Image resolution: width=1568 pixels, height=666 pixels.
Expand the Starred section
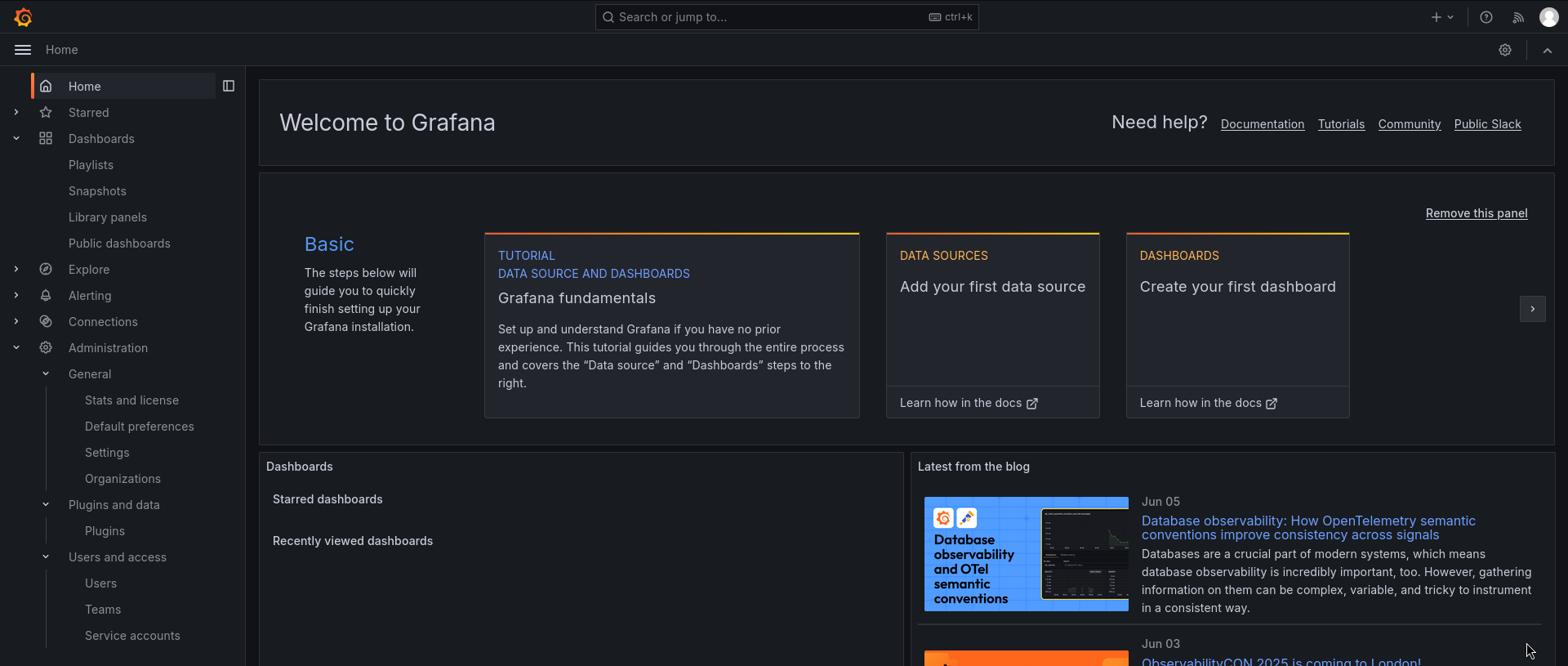click(x=16, y=113)
